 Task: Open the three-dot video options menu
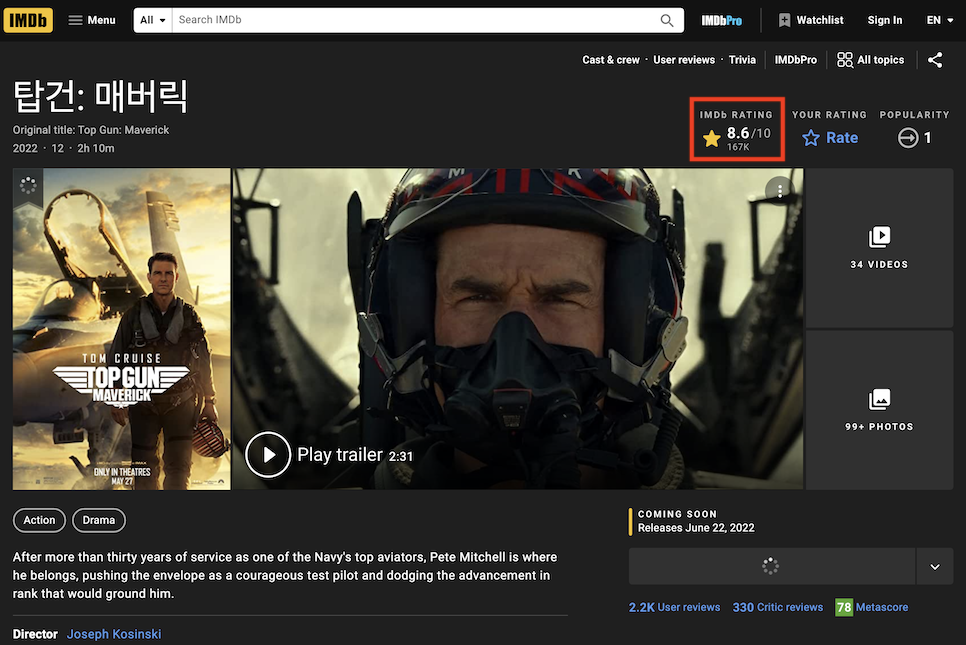pyautogui.click(x=779, y=191)
